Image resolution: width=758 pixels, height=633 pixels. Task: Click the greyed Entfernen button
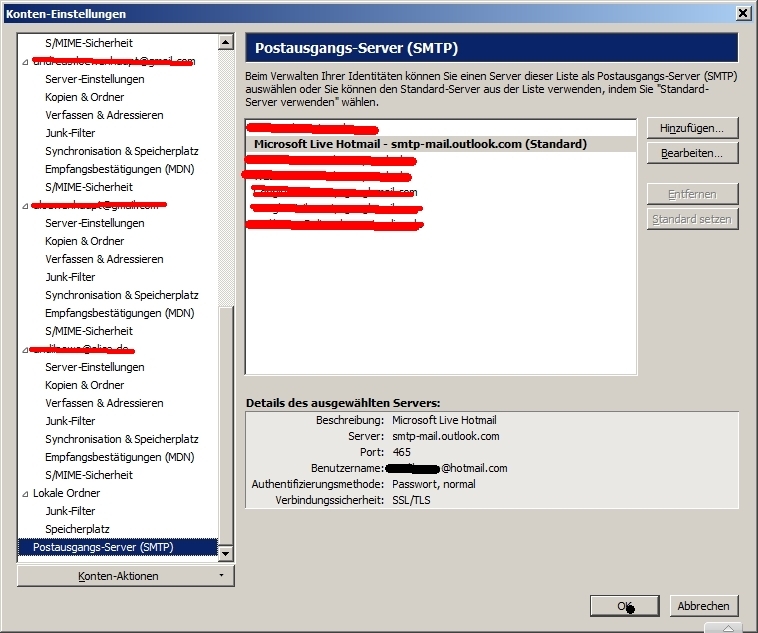(x=692, y=194)
